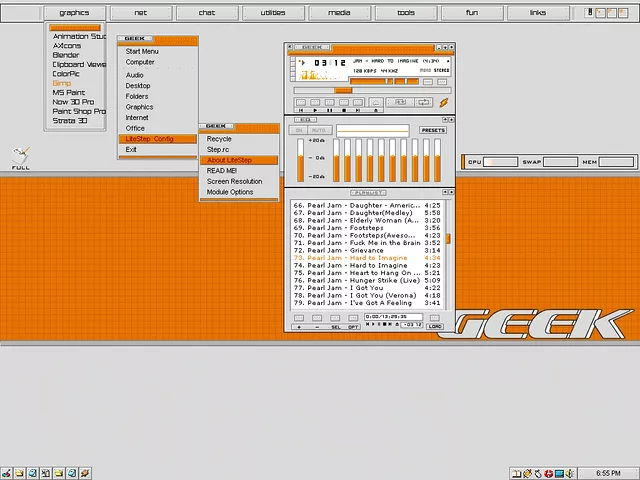Select About LiteStep from the popup menu
This screenshot has width=640, height=480.
pyautogui.click(x=229, y=160)
